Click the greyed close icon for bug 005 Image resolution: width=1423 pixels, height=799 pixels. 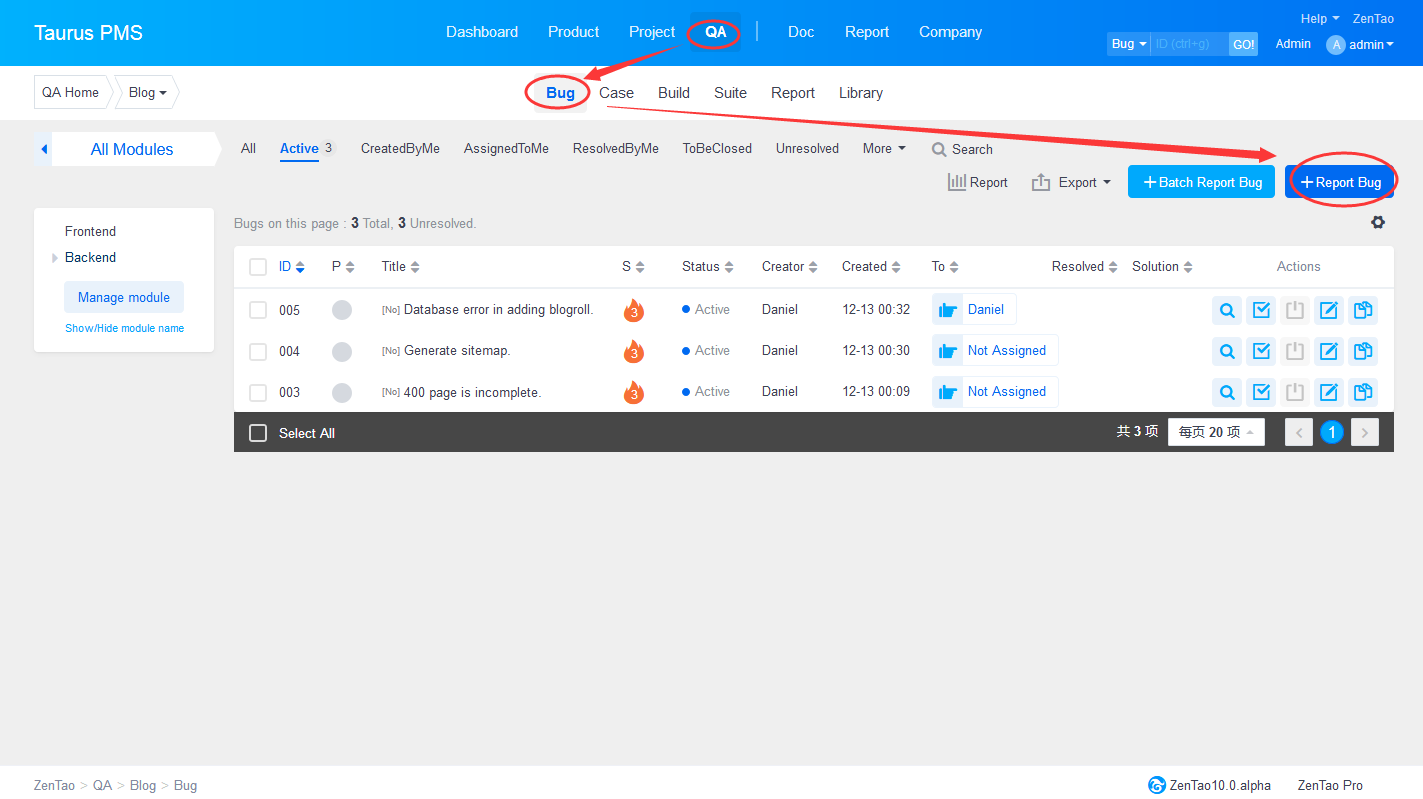(x=1295, y=310)
